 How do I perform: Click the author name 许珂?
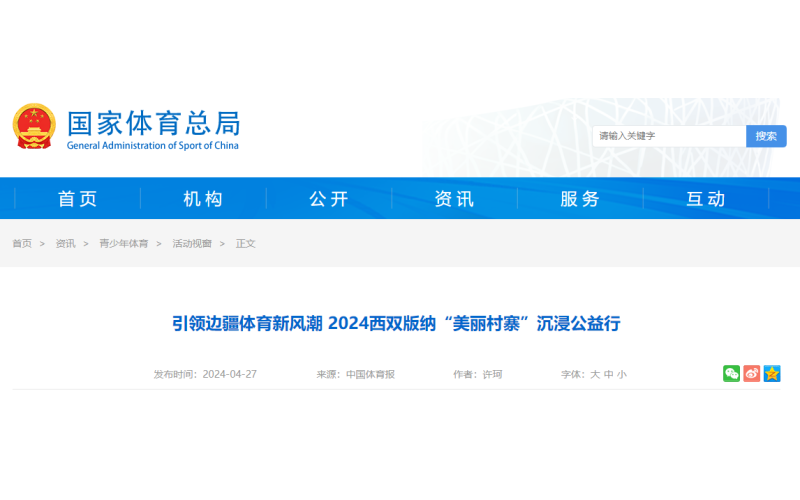492,374
